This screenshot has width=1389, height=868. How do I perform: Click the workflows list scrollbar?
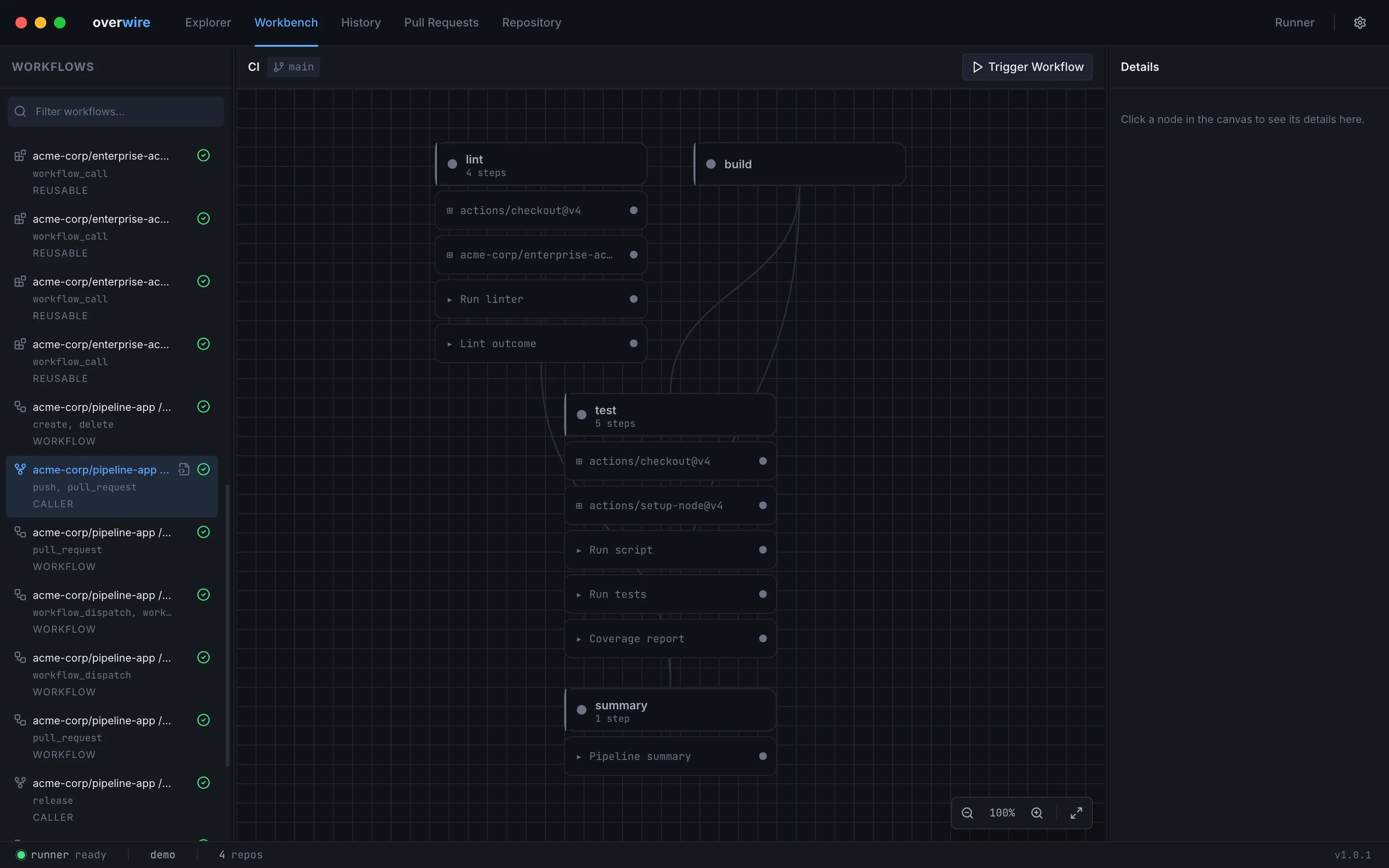tap(227, 626)
